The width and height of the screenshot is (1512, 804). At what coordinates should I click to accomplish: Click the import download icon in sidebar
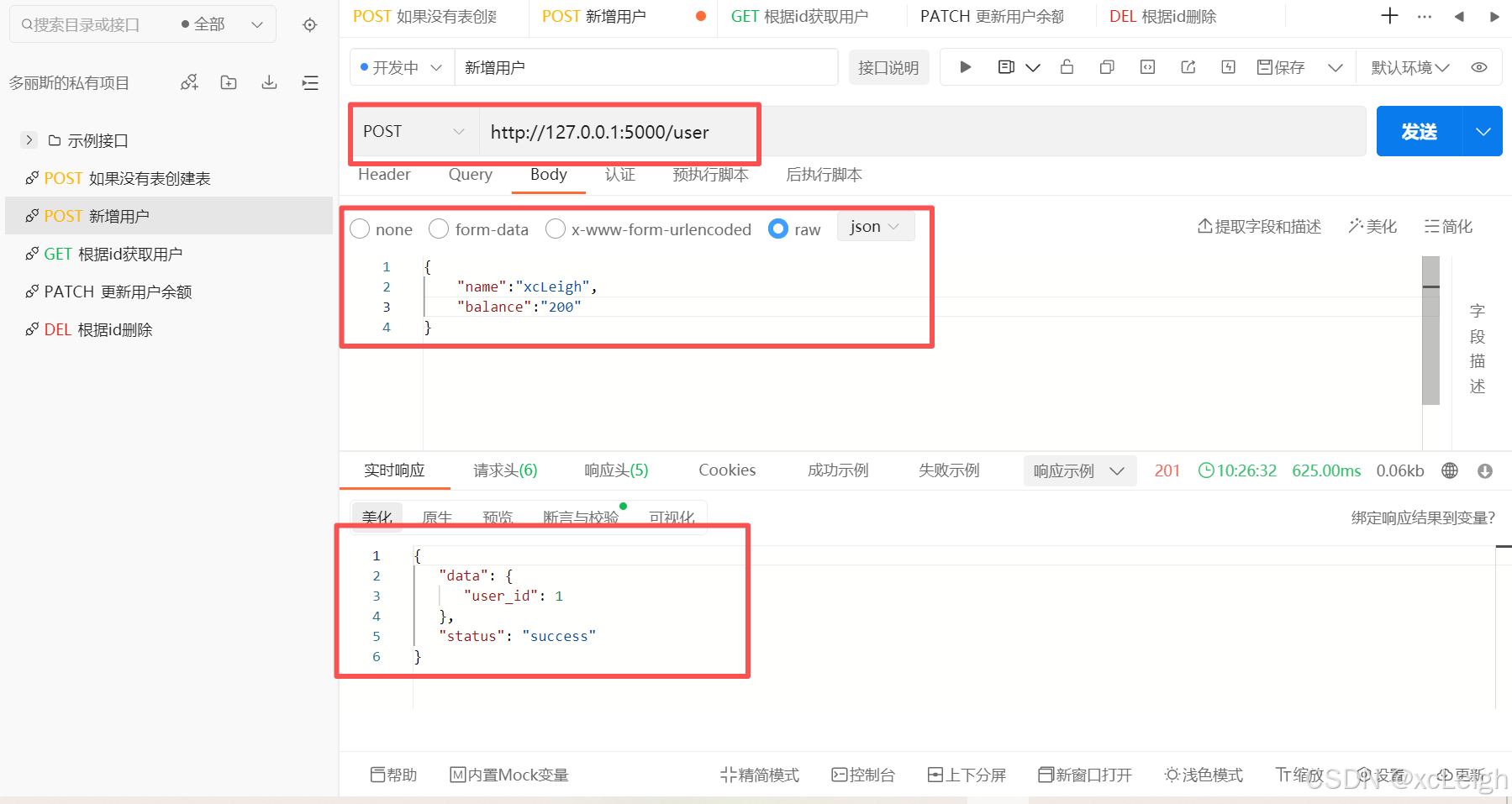pyautogui.click(x=269, y=82)
